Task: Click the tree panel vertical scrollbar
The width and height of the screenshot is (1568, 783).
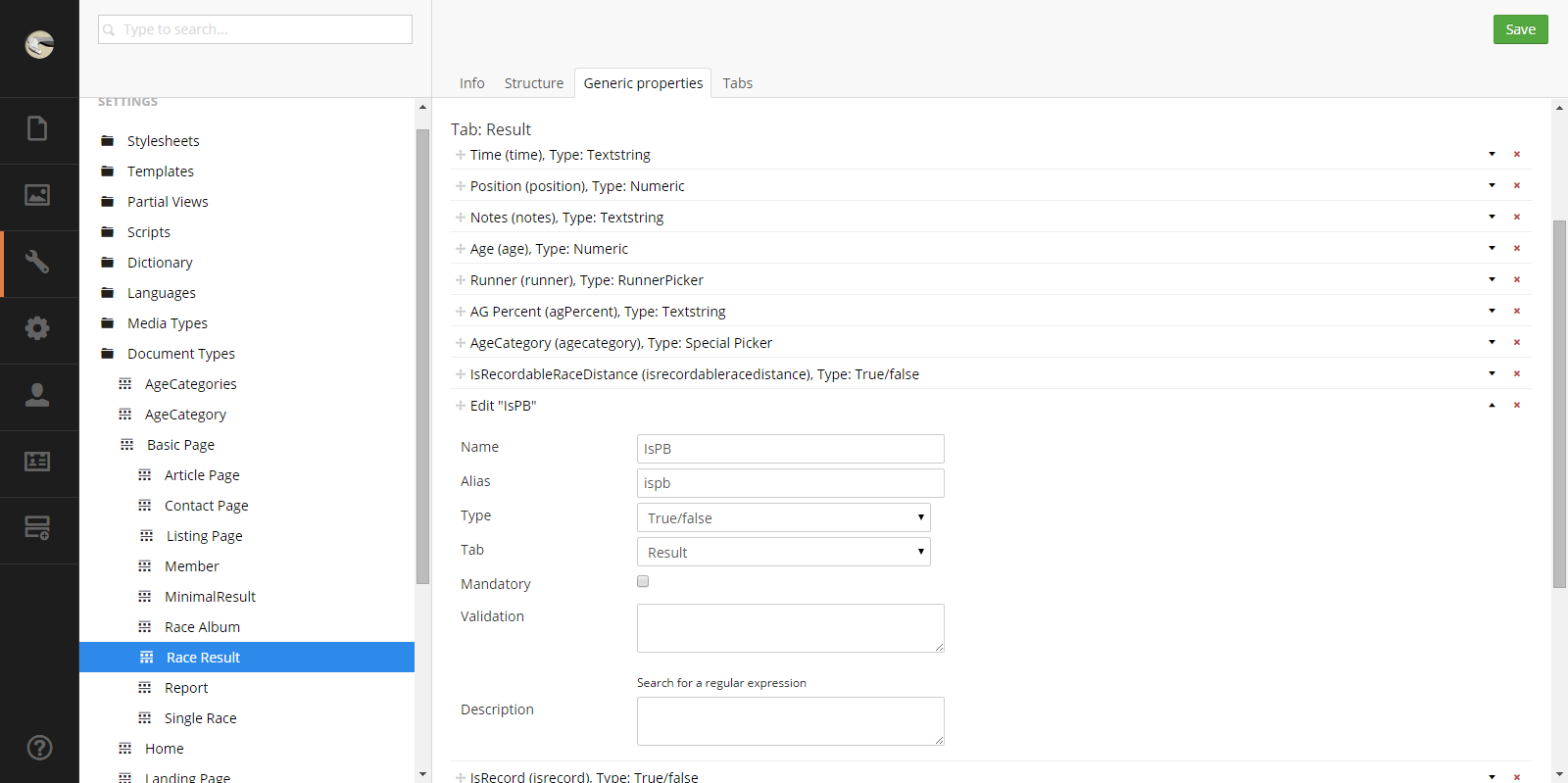Action: (x=422, y=357)
